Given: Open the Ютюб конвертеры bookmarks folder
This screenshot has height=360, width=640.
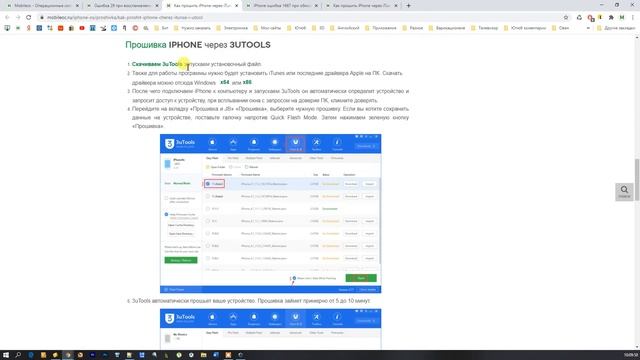Looking at the screenshot, I should tap(524, 28).
